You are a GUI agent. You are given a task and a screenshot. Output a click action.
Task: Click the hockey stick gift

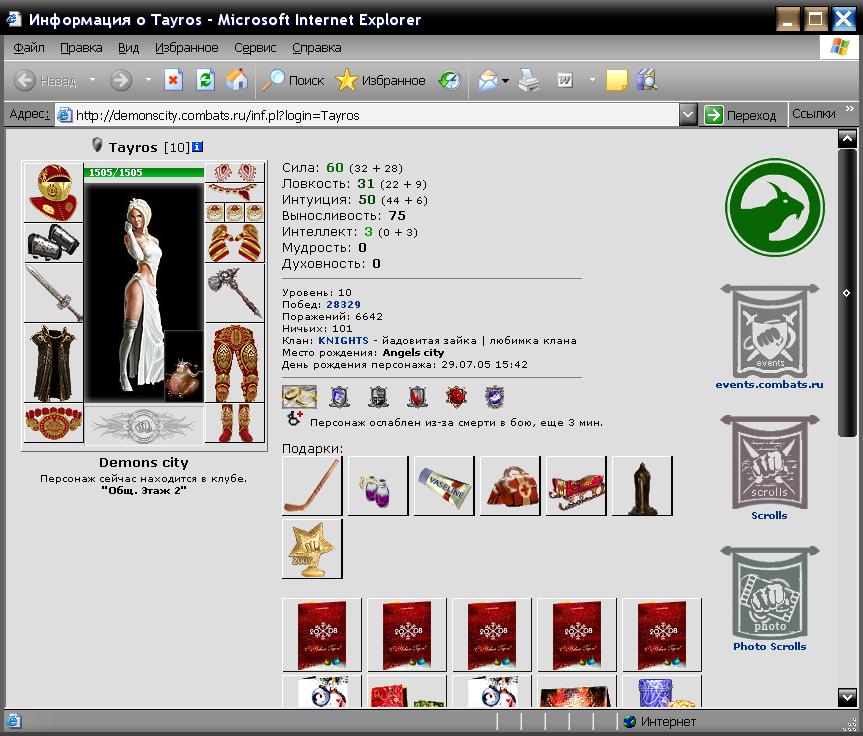tap(312, 486)
